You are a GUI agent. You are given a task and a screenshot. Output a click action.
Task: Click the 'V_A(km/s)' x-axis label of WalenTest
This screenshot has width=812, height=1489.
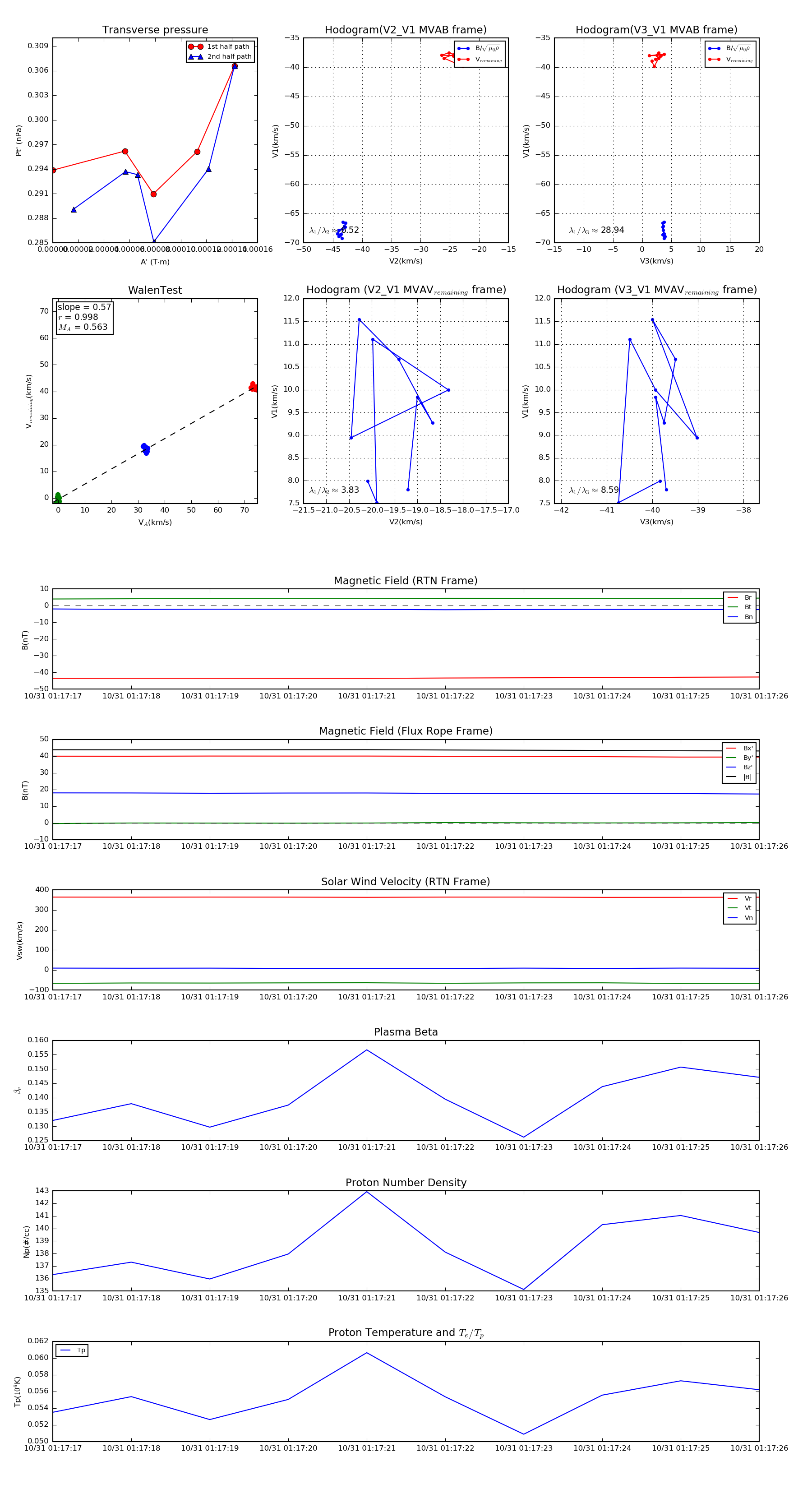[155, 523]
